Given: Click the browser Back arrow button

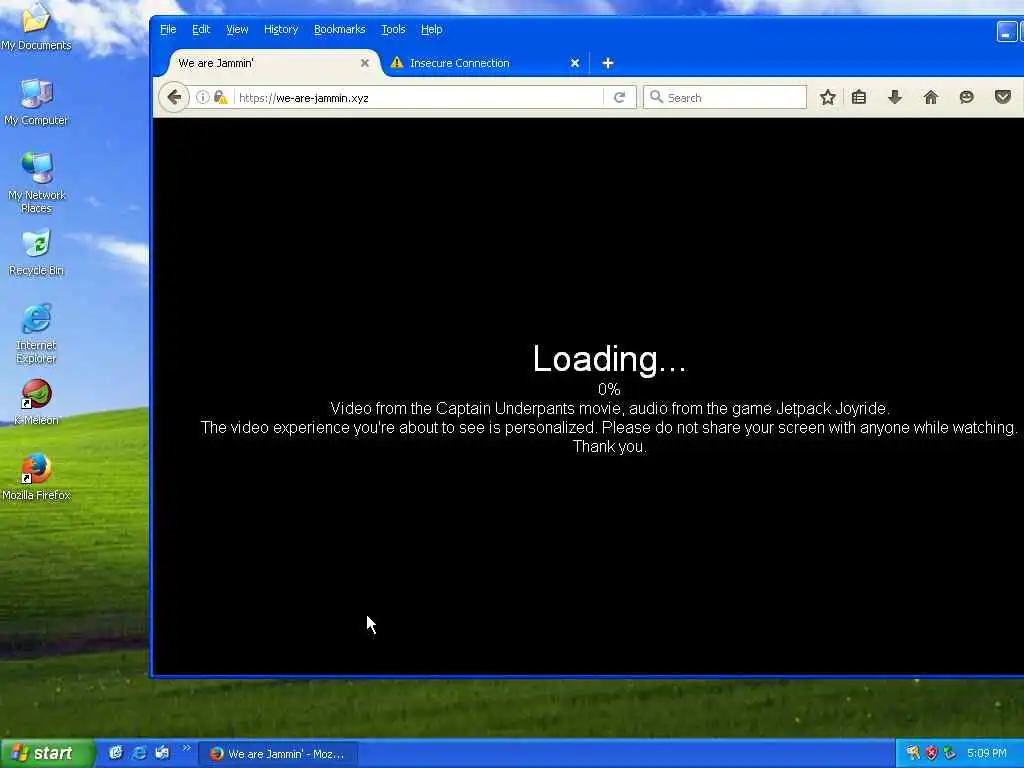Looking at the screenshot, I should 174,97.
